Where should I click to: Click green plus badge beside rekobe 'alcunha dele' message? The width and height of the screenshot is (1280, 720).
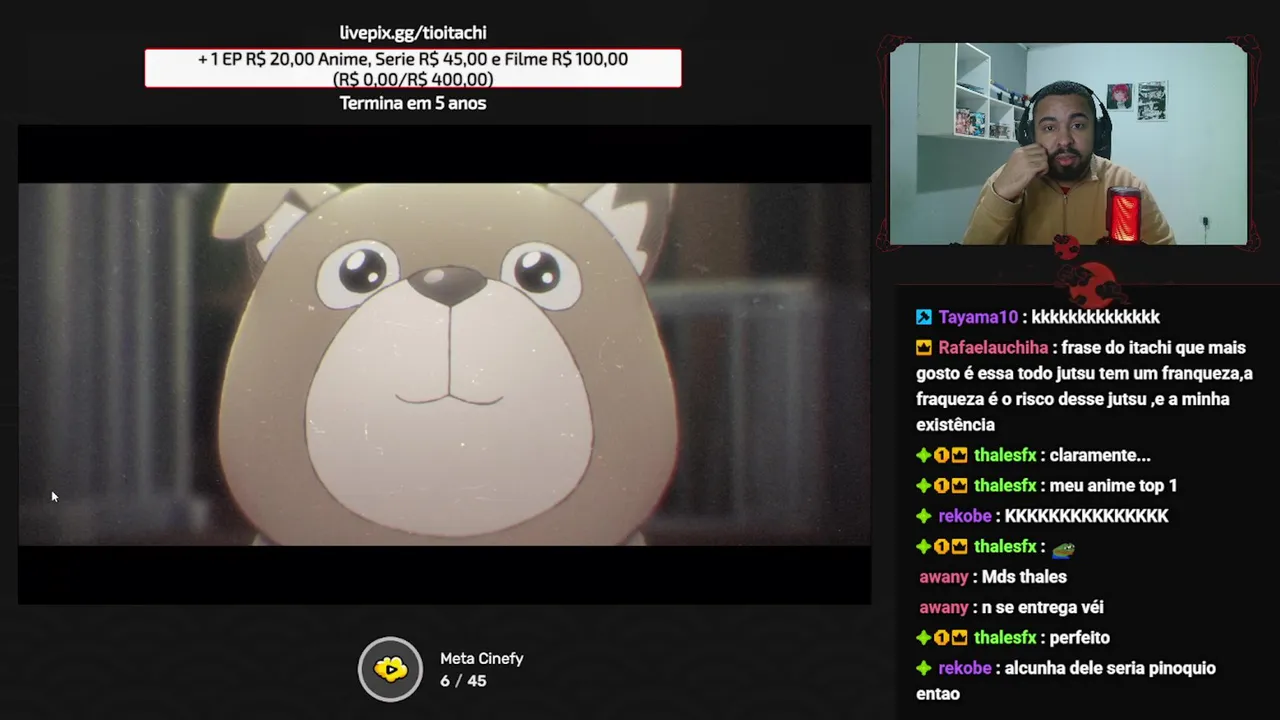(924, 668)
